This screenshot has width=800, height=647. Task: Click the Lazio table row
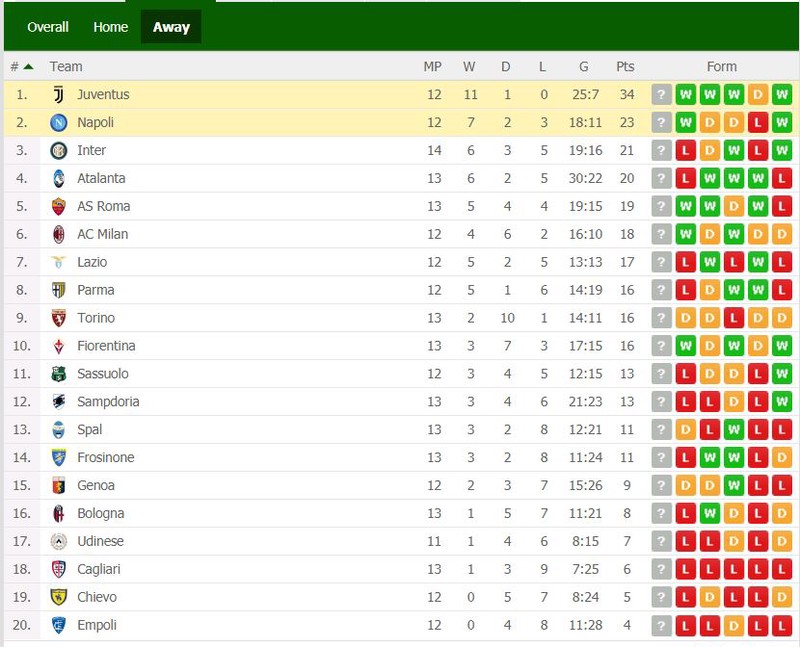[401, 262]
